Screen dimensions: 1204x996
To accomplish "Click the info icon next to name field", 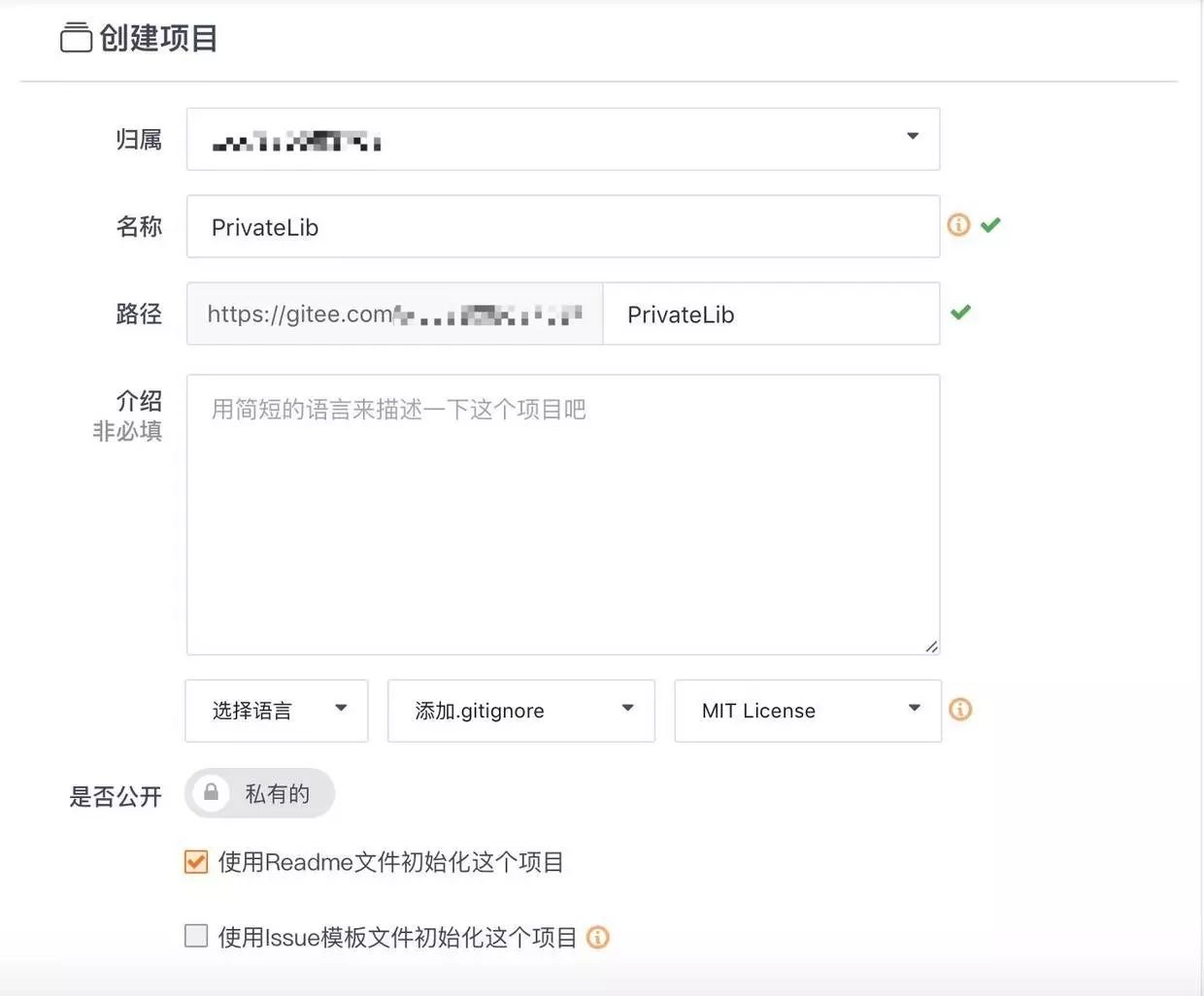I will [x=958, y=225].
